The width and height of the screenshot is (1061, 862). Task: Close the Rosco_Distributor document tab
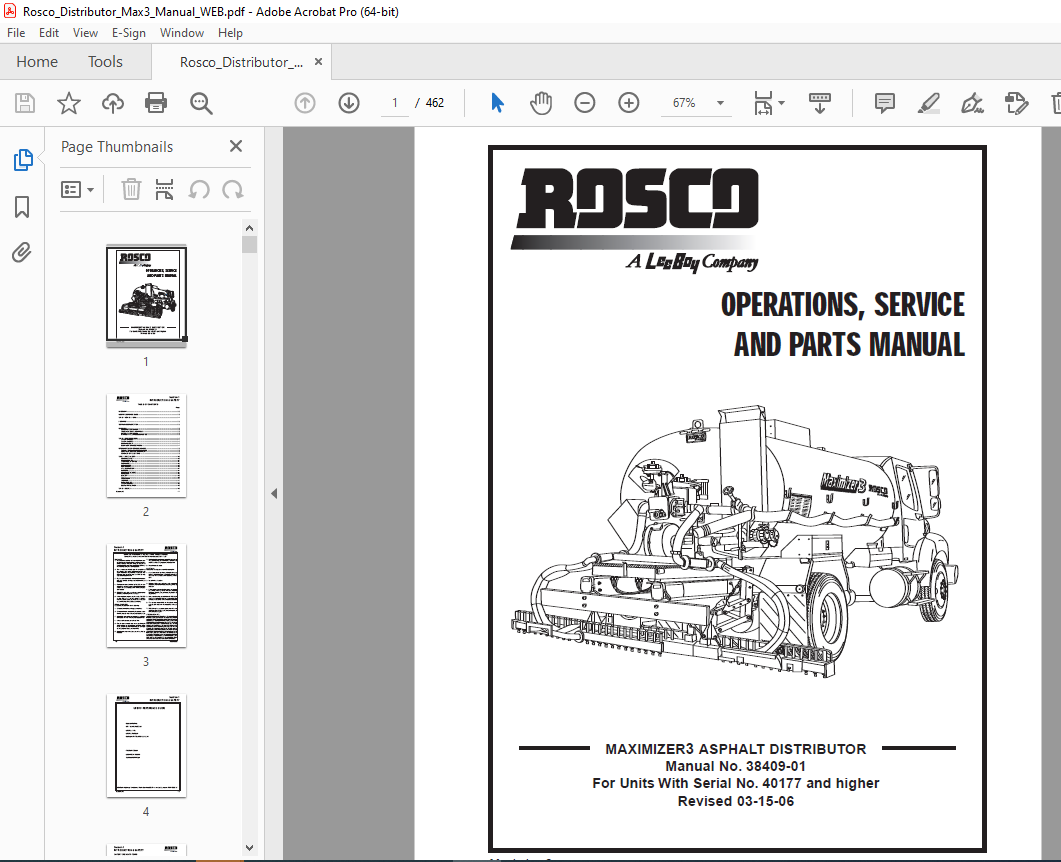[318, 62]
